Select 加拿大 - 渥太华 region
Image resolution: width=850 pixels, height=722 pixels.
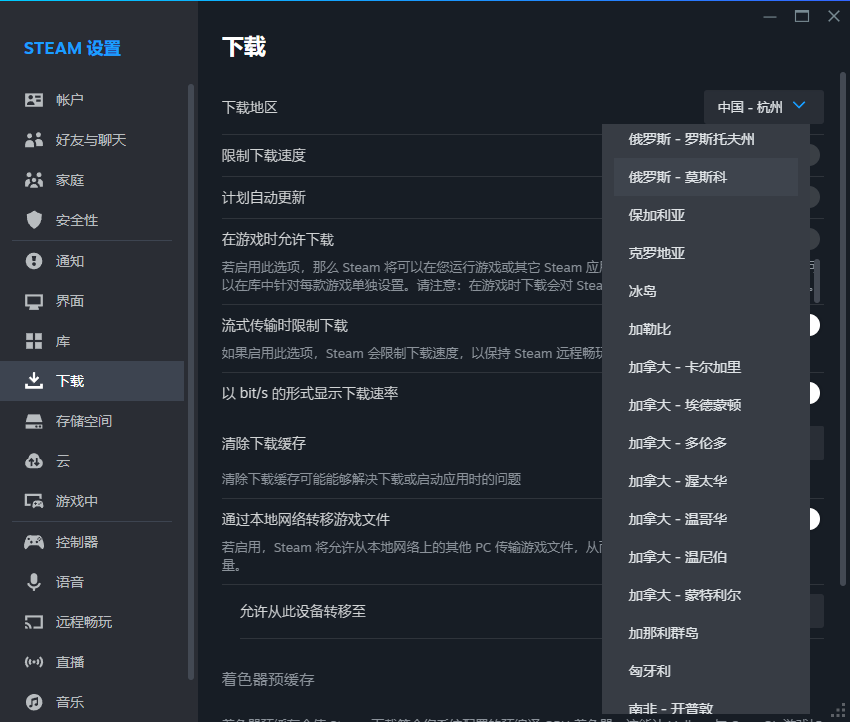pyautogui.click(x=705, y=481)
